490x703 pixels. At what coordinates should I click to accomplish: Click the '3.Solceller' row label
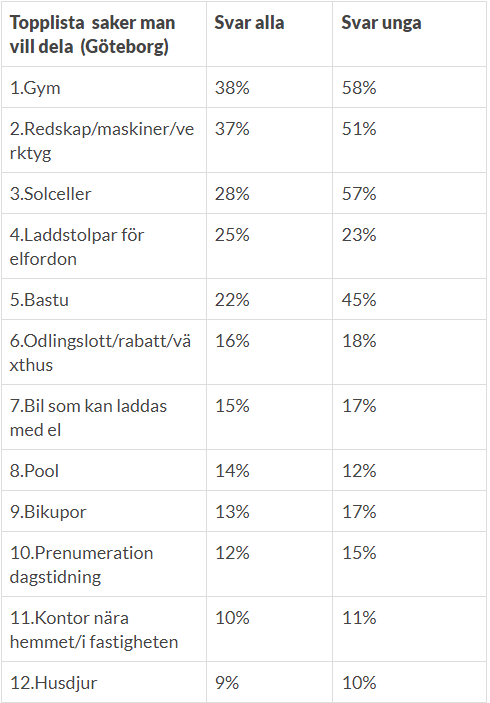click(x=51, y=194)
